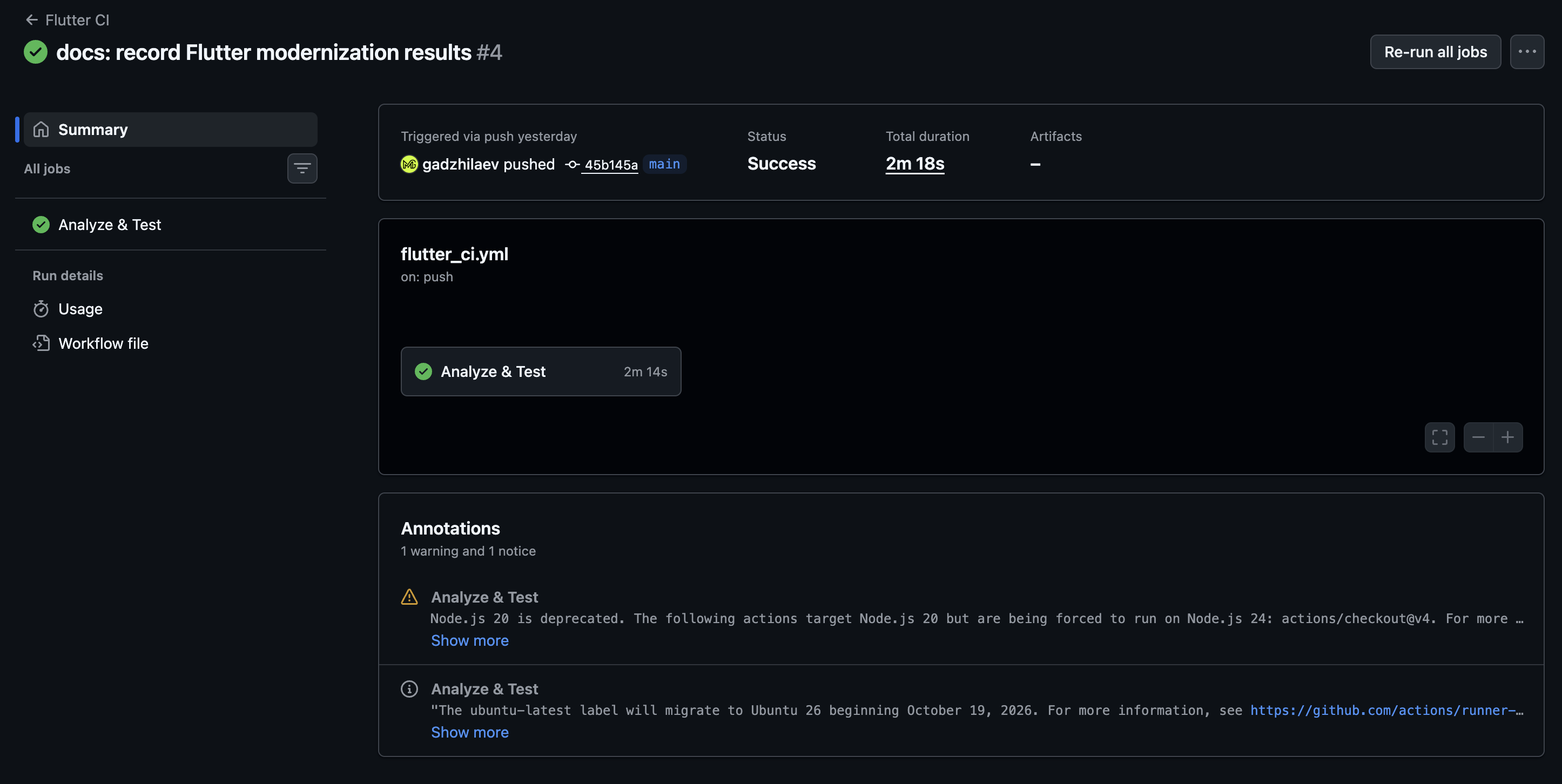1562x784 pixels.
Task: Zoom in the workflow graph
Action: (x=1508, y=437)
